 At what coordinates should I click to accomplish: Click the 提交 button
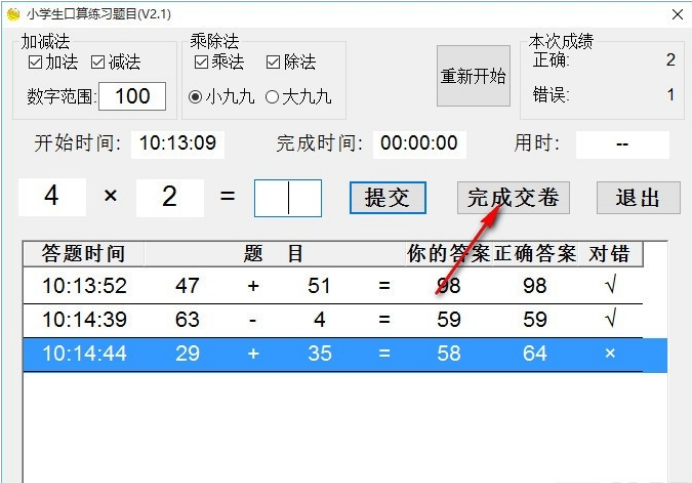point(388,198)
